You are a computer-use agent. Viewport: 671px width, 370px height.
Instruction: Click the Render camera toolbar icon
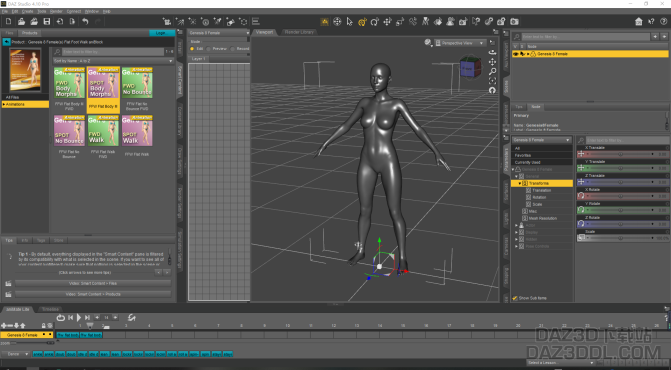tap(514, 21)
